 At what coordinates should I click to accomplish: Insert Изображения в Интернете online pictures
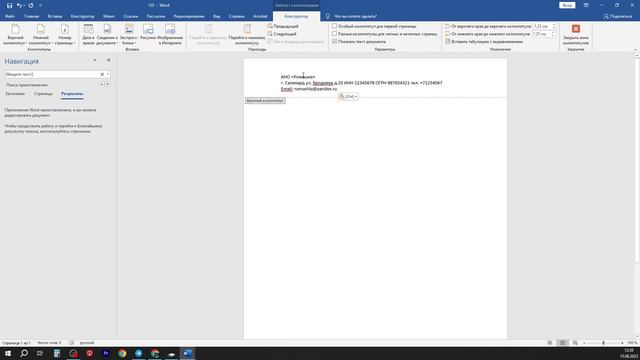170,34
